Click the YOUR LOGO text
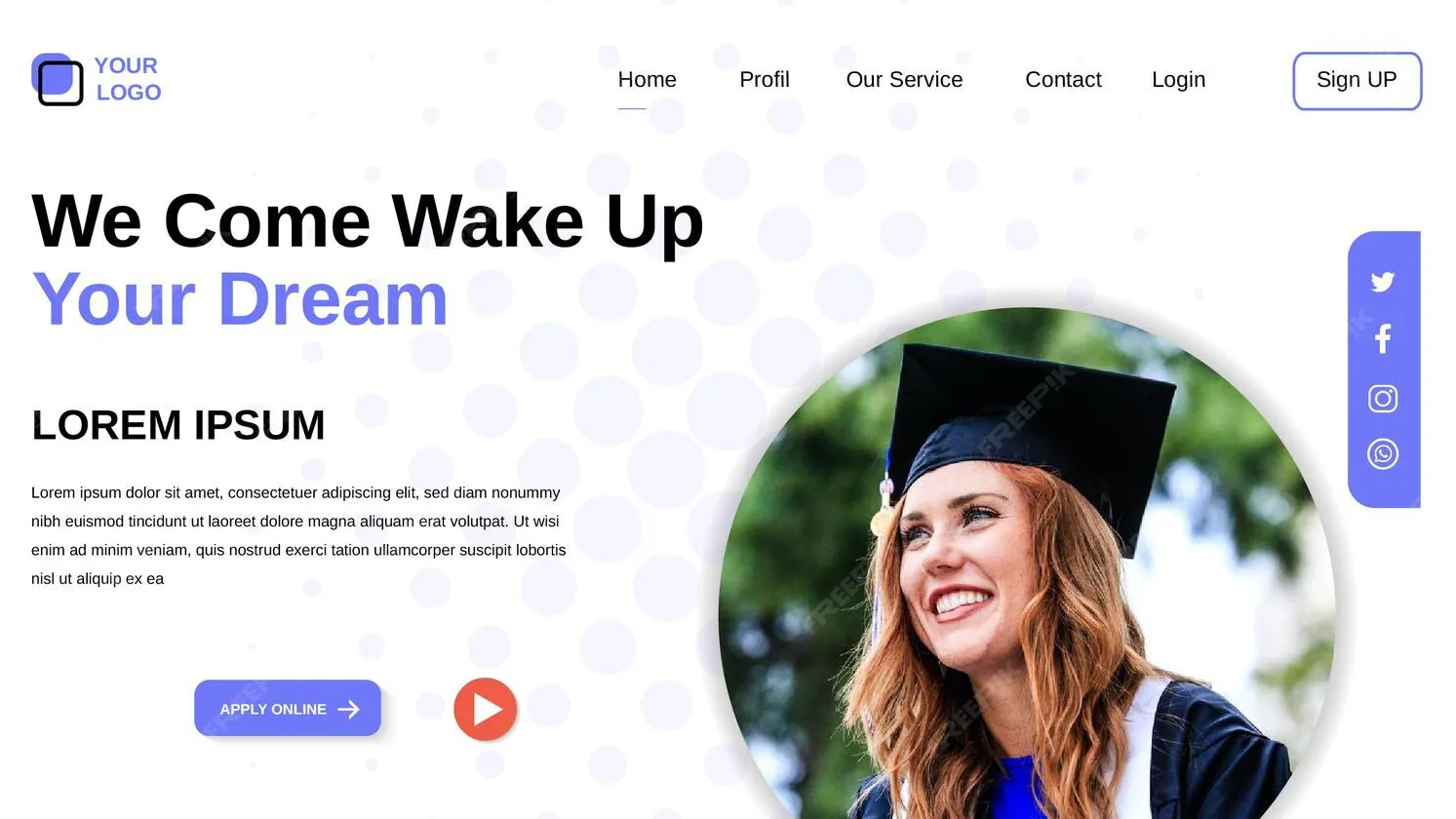This screenshot has width=1456, height=819. click(x=128, y=79)
